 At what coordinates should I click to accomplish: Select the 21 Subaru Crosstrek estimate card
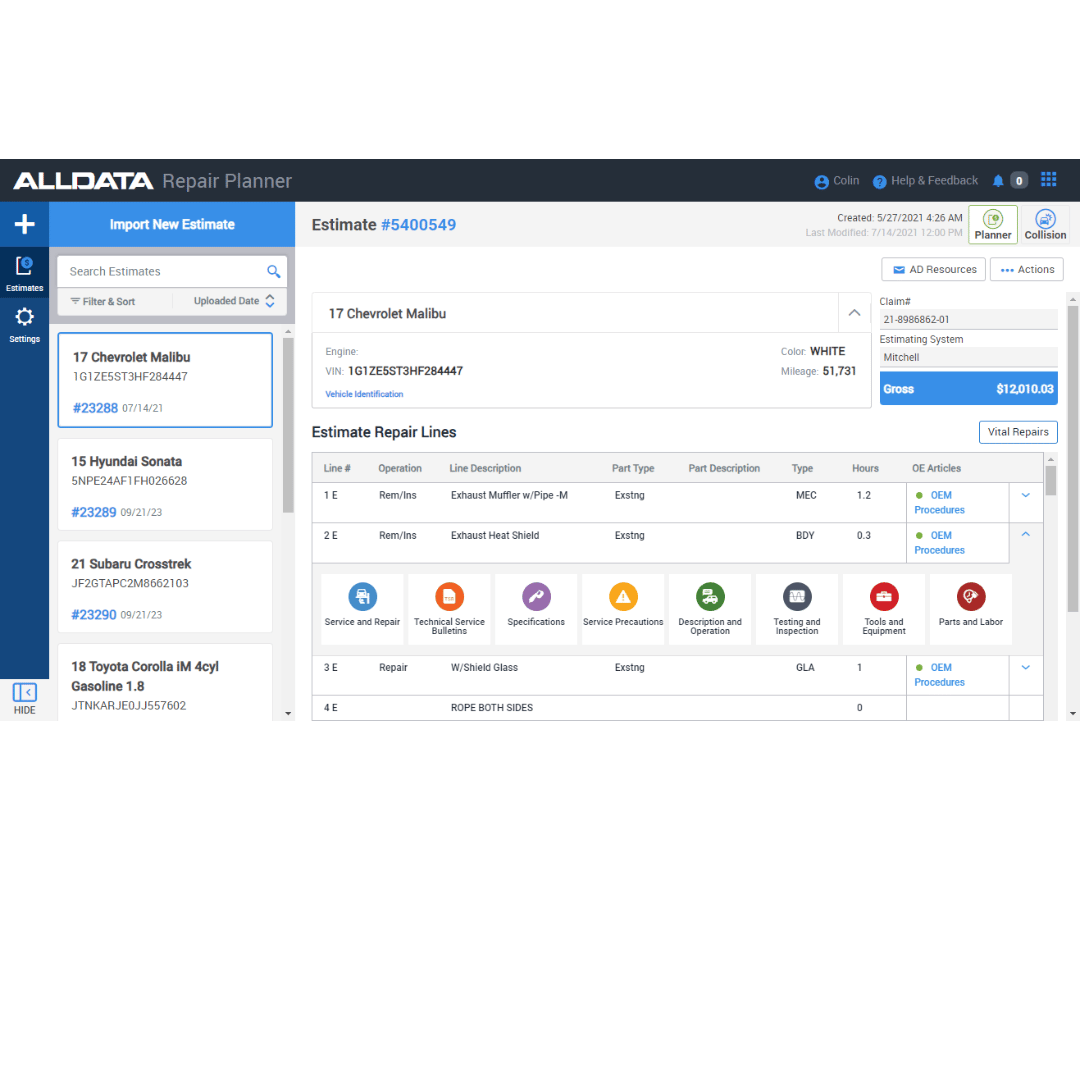point(165,587)
